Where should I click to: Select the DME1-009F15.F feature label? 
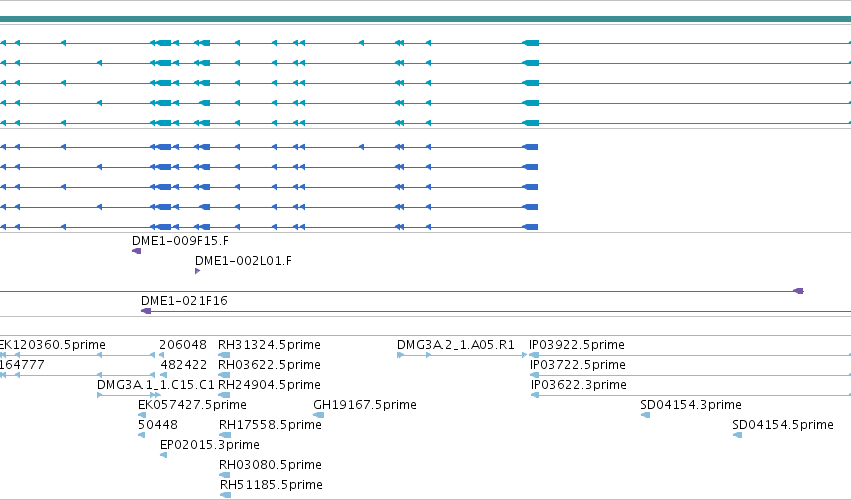coord(180,241)
